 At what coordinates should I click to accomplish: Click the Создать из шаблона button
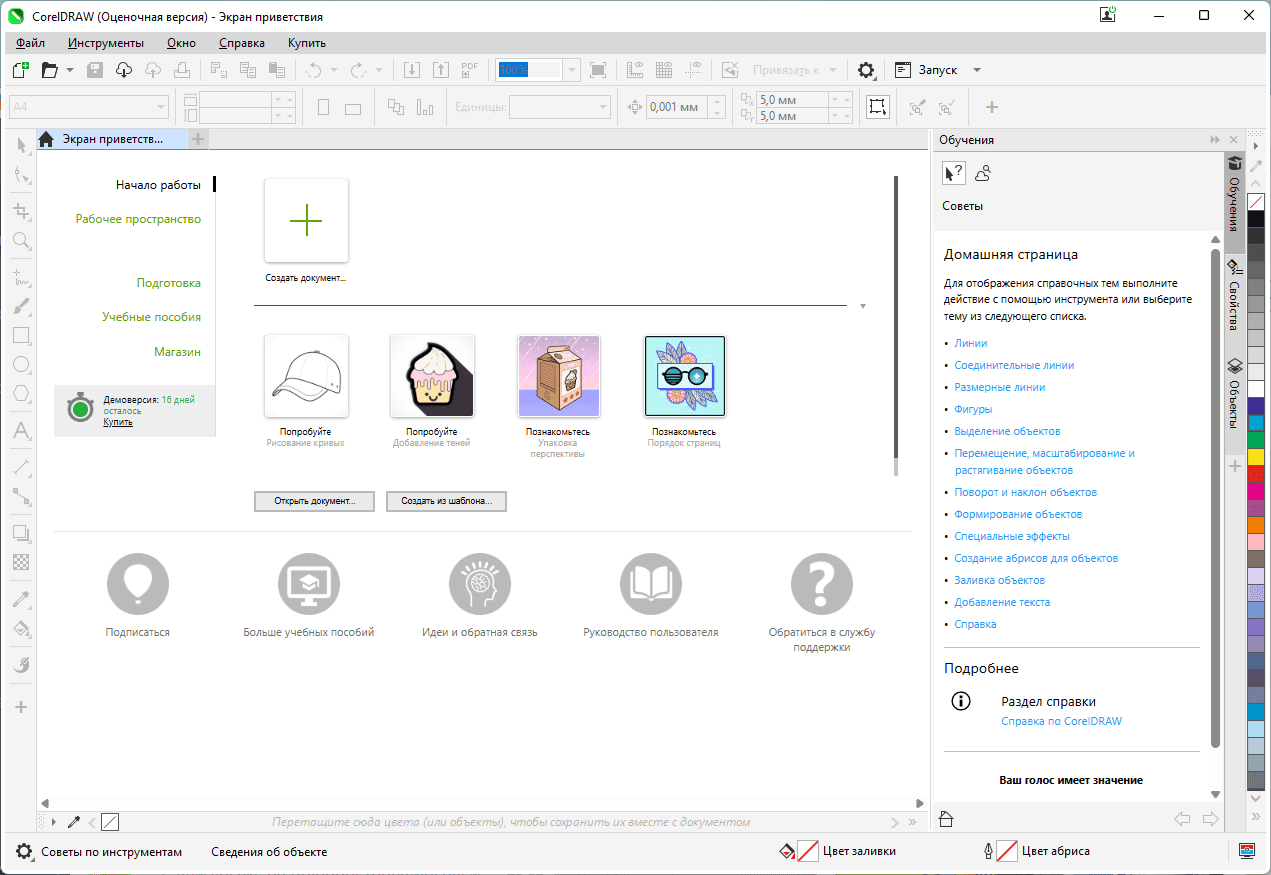pyautogui.click(x=446, y=501)
